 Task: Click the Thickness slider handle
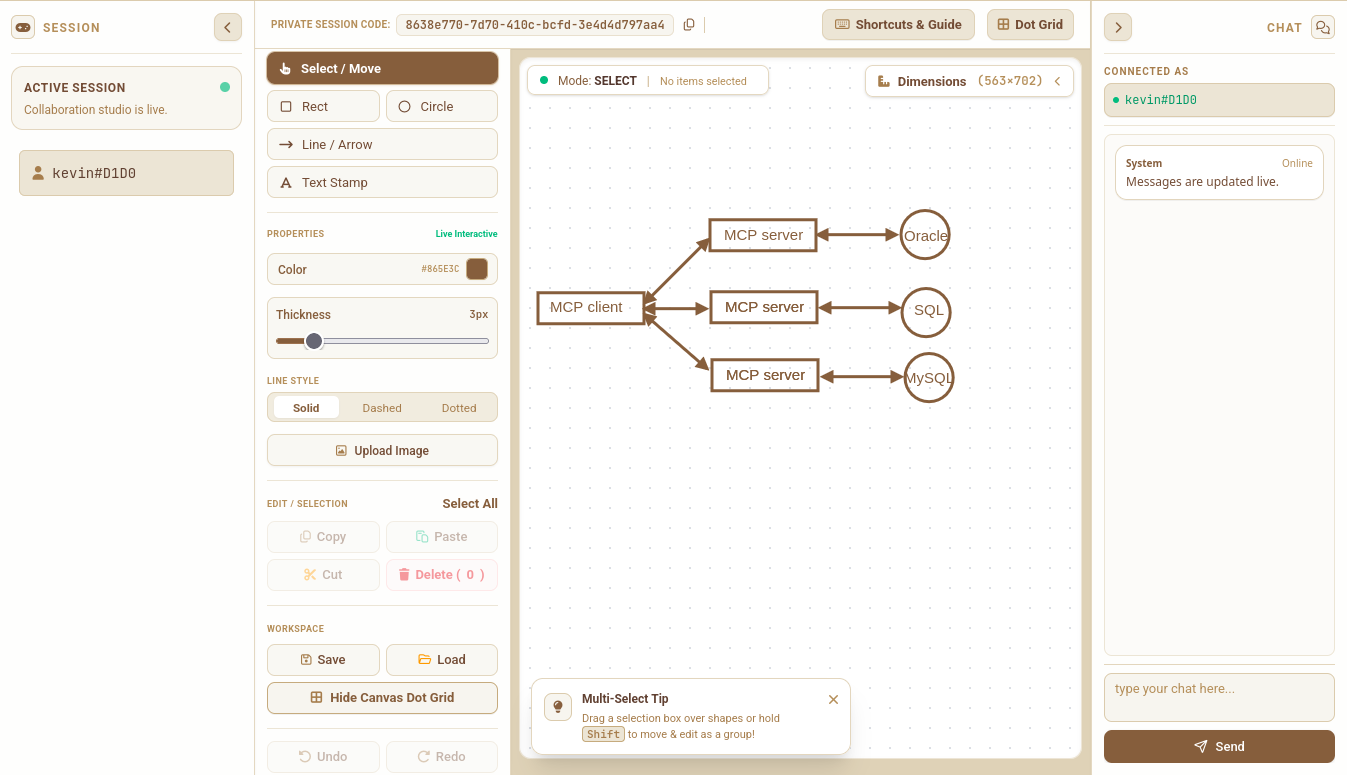[314, 341]
